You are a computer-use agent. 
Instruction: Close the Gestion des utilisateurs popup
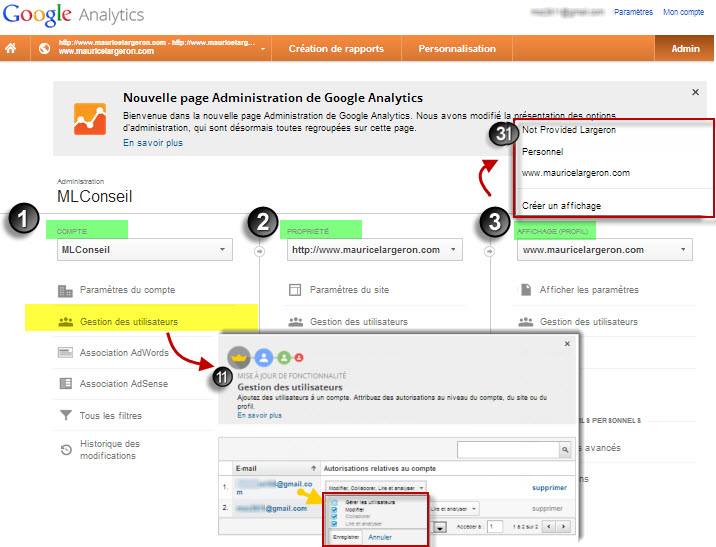click(567, 343)
